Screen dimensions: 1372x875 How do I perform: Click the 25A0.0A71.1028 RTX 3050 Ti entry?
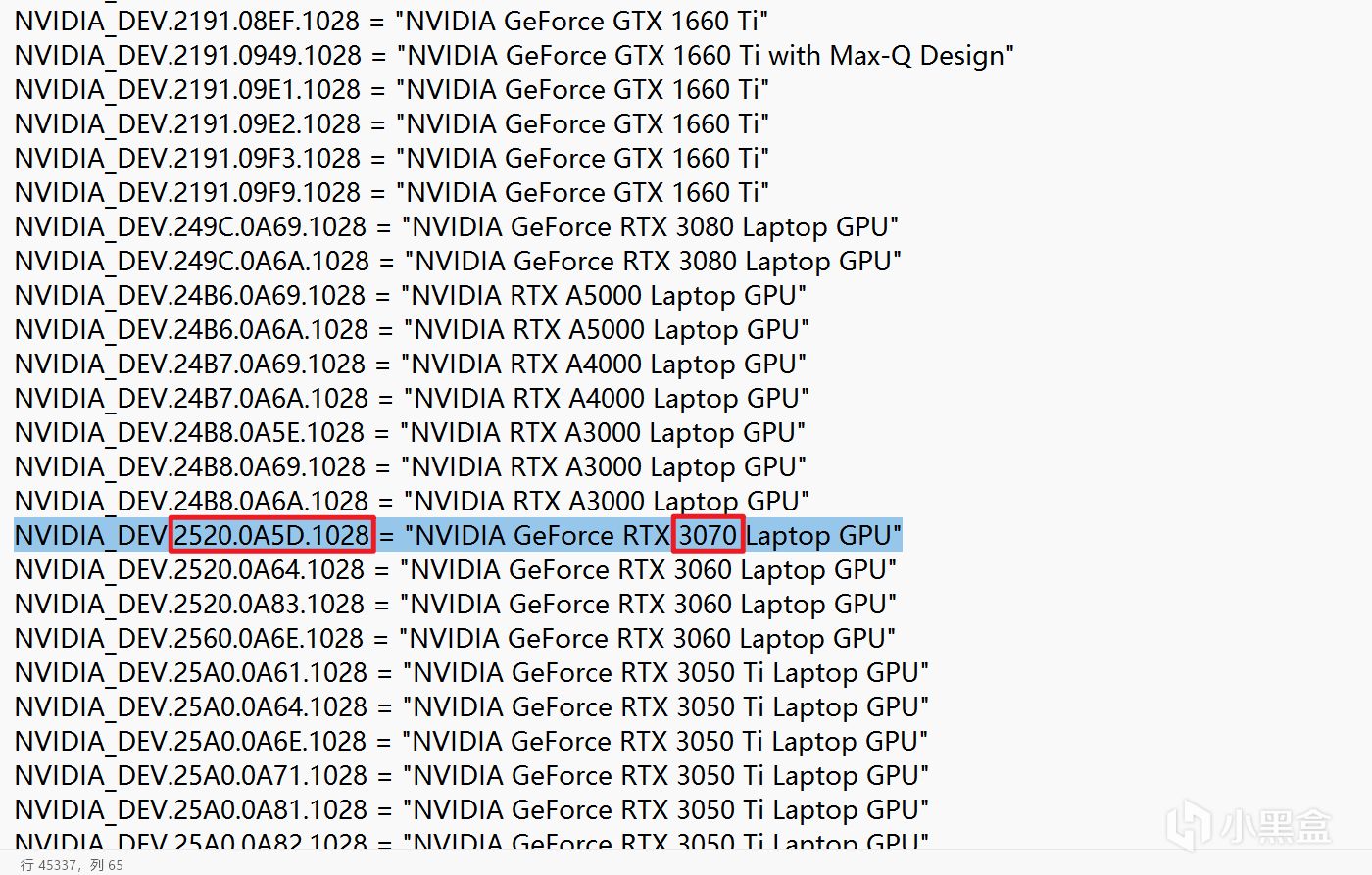(x=471, y=775)
